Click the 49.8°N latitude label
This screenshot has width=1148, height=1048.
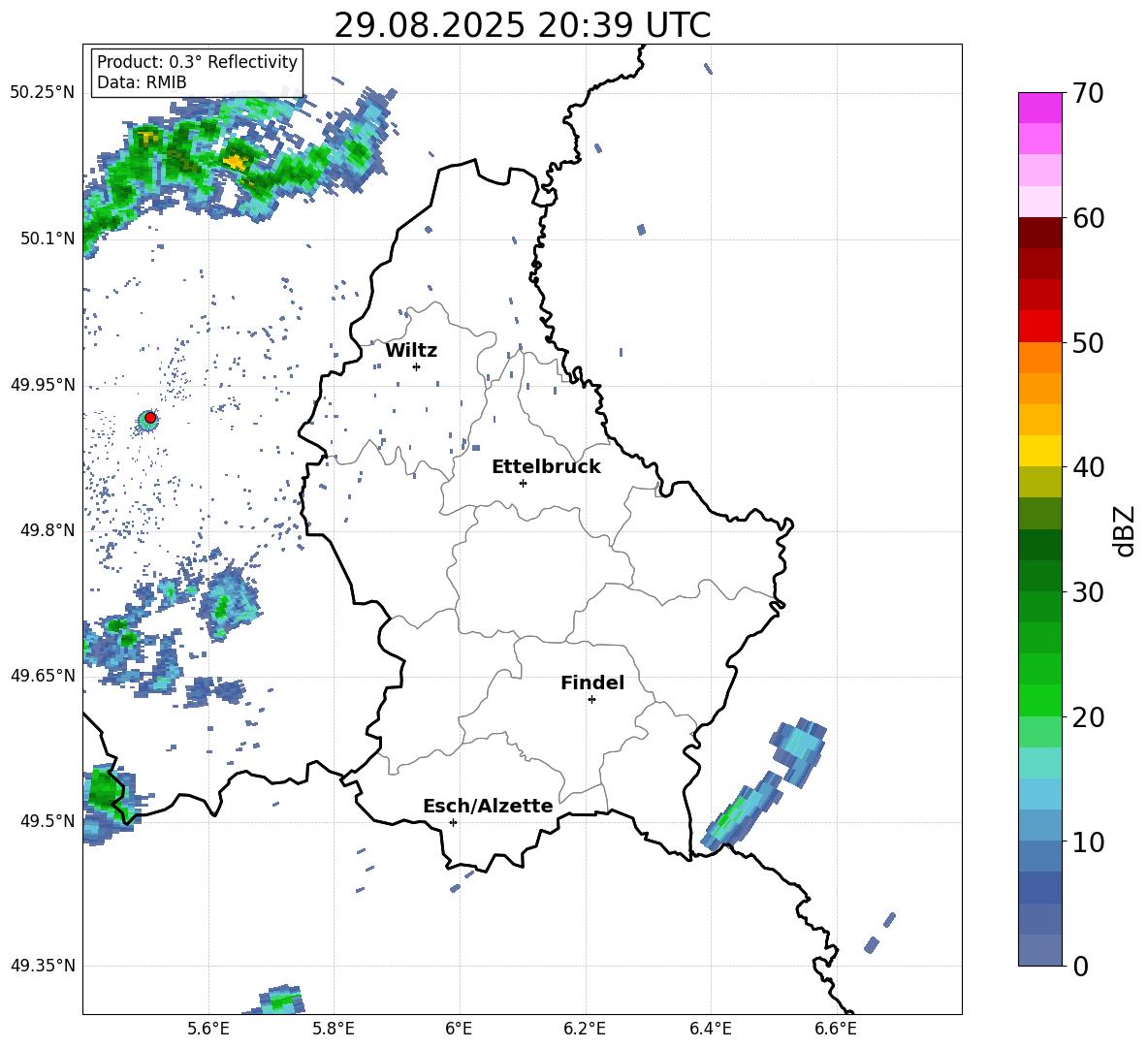(x=47, y=530)
